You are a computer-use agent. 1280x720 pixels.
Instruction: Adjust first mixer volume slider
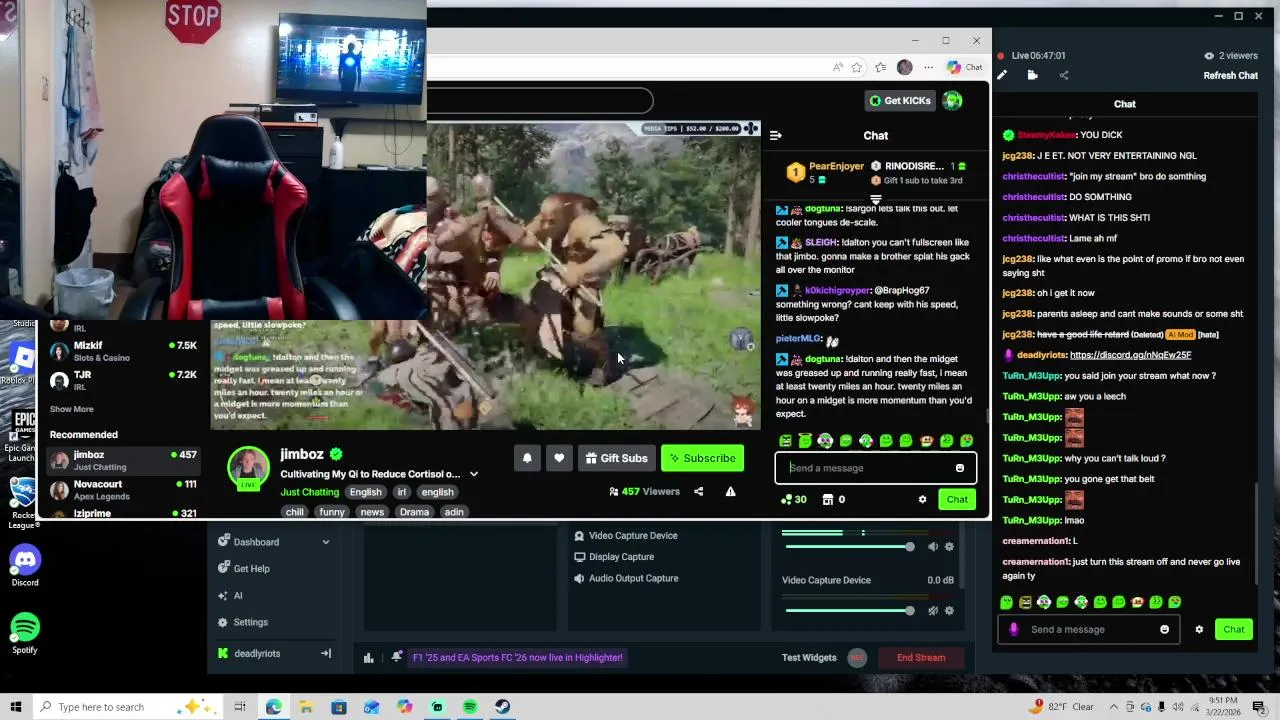coord(849,546)
